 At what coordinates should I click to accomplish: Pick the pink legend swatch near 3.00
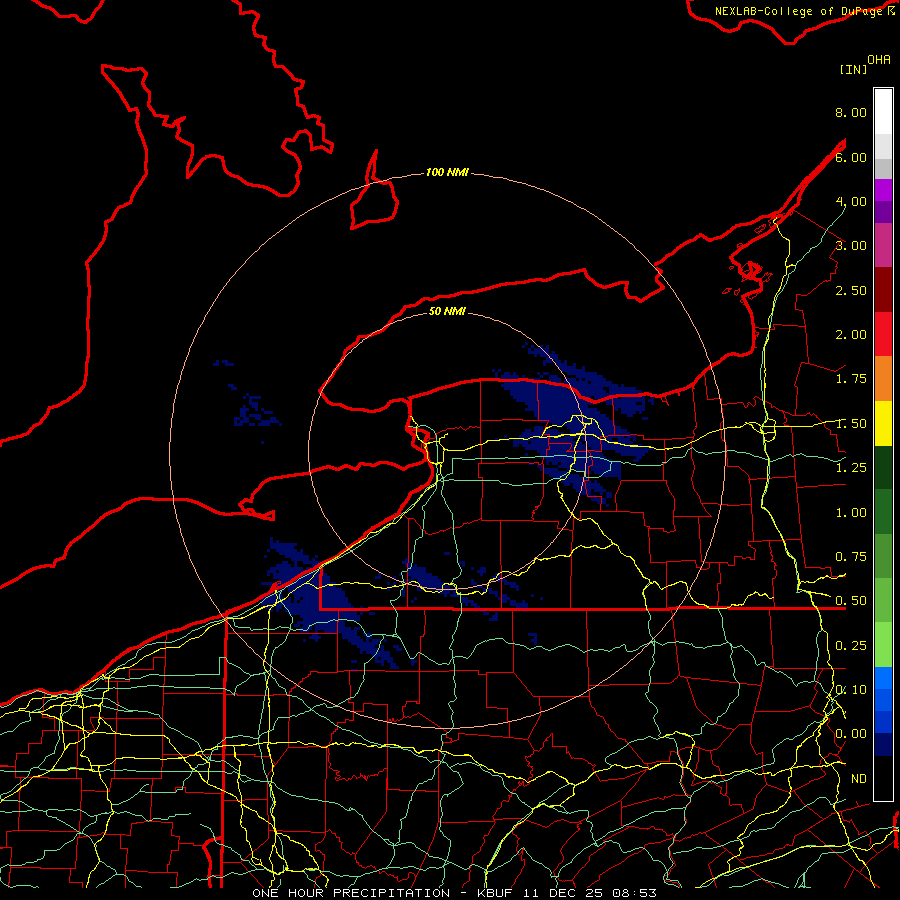pos(883,245)
